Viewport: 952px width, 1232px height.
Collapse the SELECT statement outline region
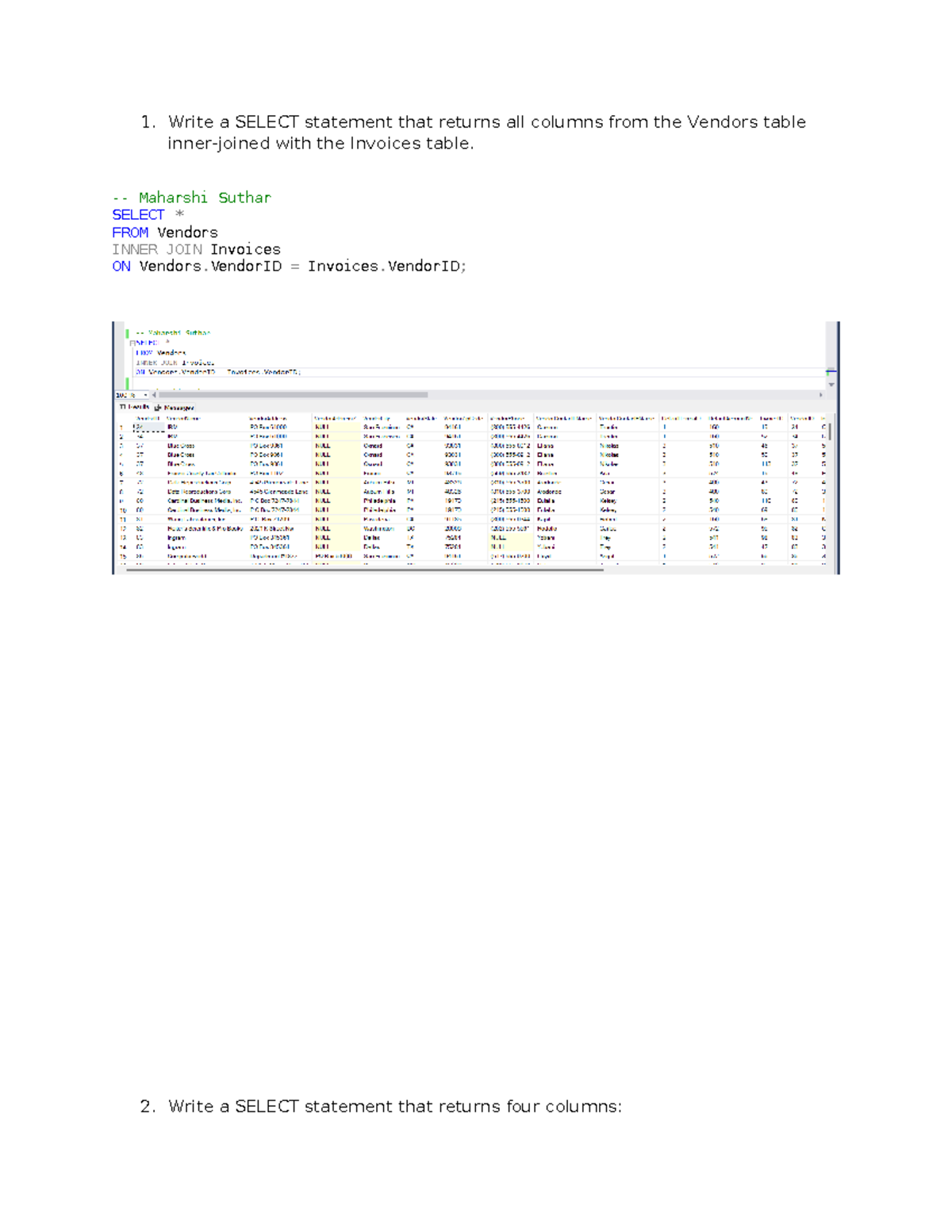(131, 342)
